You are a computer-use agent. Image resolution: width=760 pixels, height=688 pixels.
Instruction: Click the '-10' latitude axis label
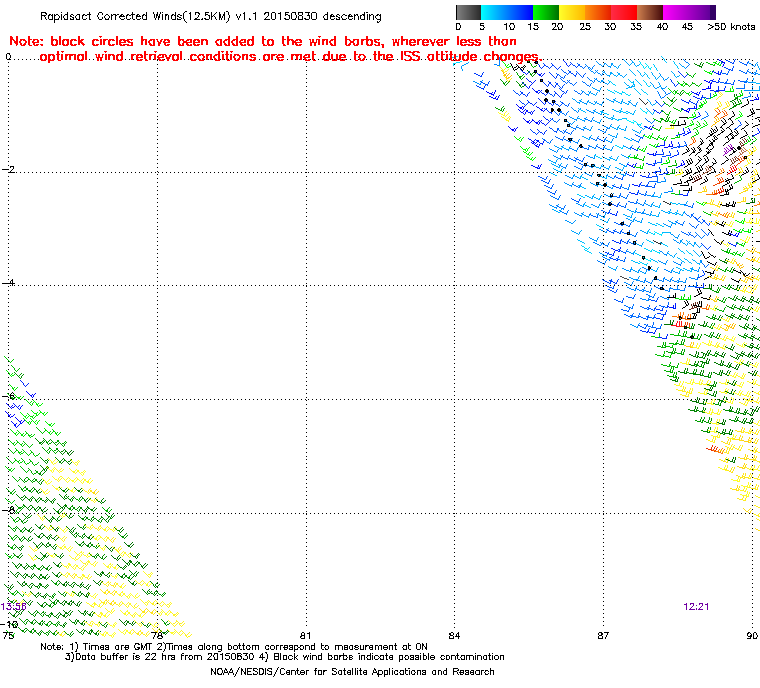(x=10, y=624)
